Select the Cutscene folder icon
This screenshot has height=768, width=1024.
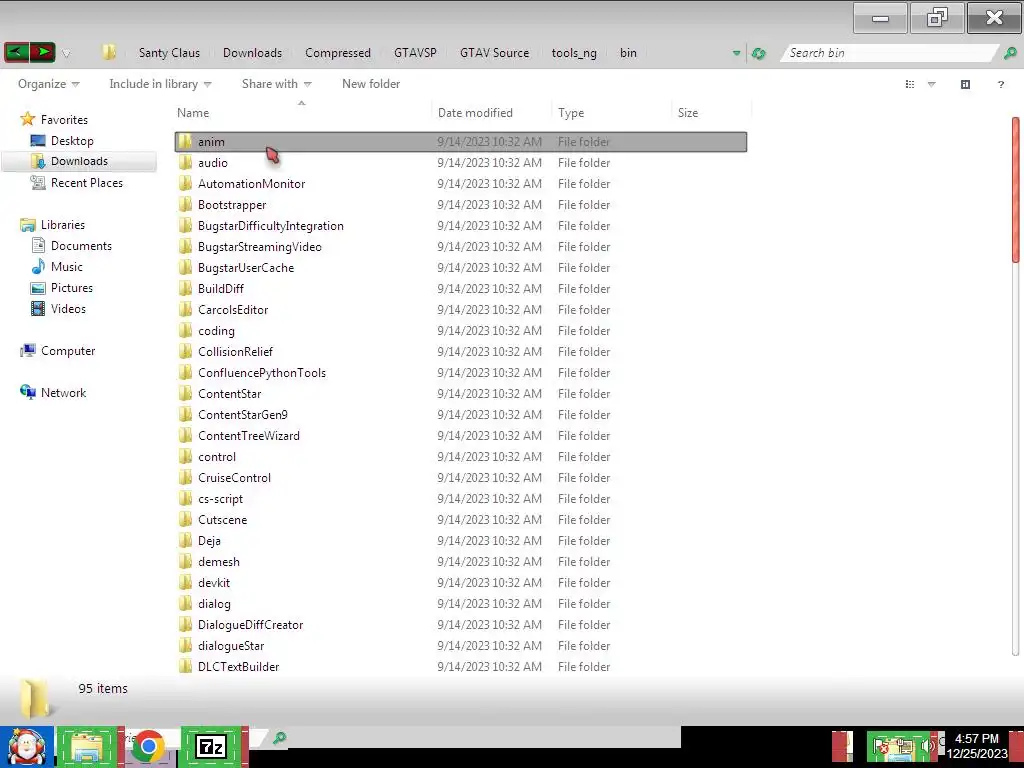click(185, 520)
